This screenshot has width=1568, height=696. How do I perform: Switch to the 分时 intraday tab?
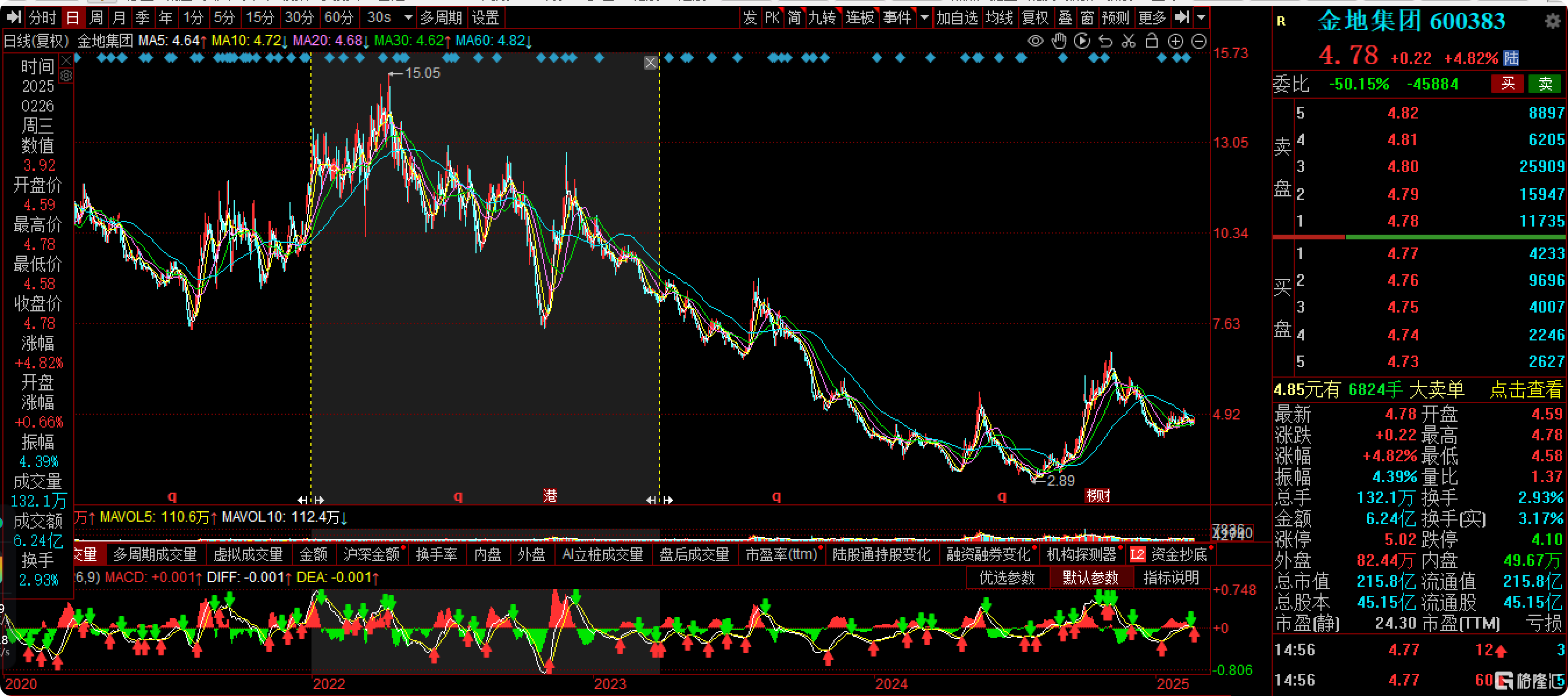tap(42, 17)
